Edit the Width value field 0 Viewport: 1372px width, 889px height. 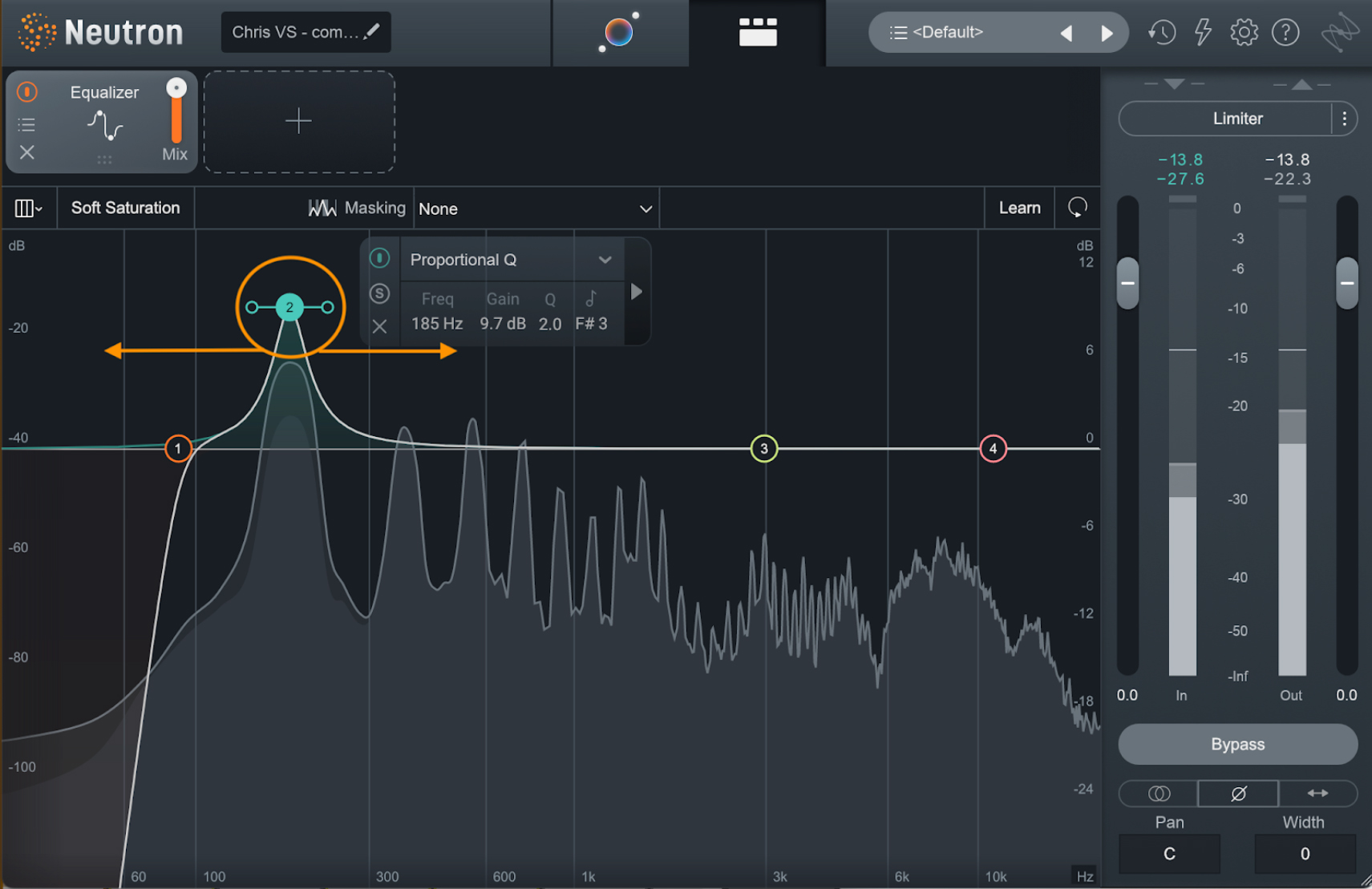pyautogui.click(x=1305, y=854)
